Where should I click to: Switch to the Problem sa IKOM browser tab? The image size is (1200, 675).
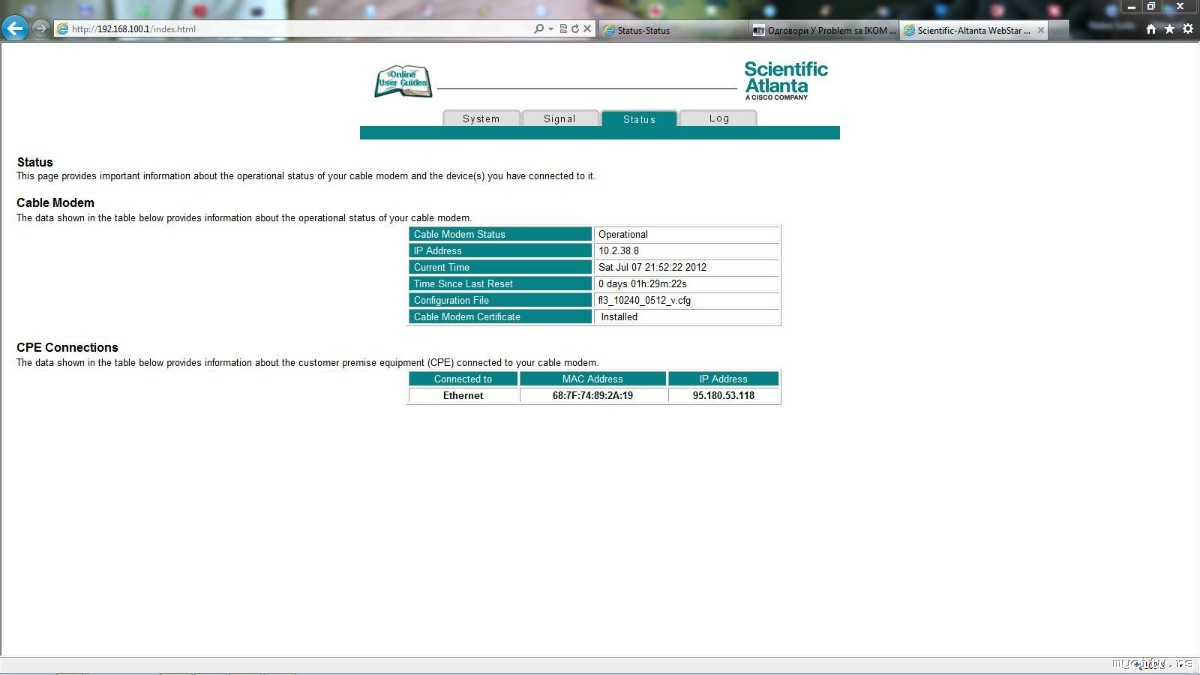824,30
